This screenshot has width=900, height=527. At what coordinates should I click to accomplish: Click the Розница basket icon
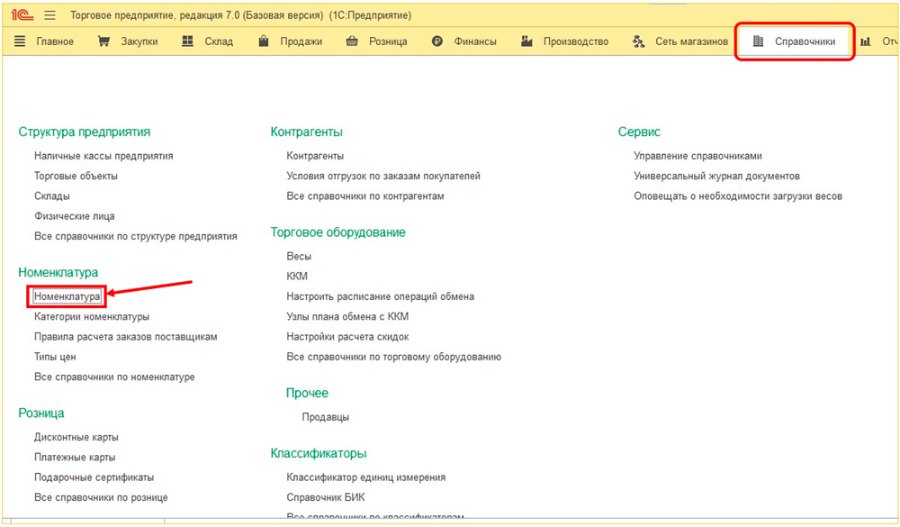pyautogui.click(x=352, y=41)
